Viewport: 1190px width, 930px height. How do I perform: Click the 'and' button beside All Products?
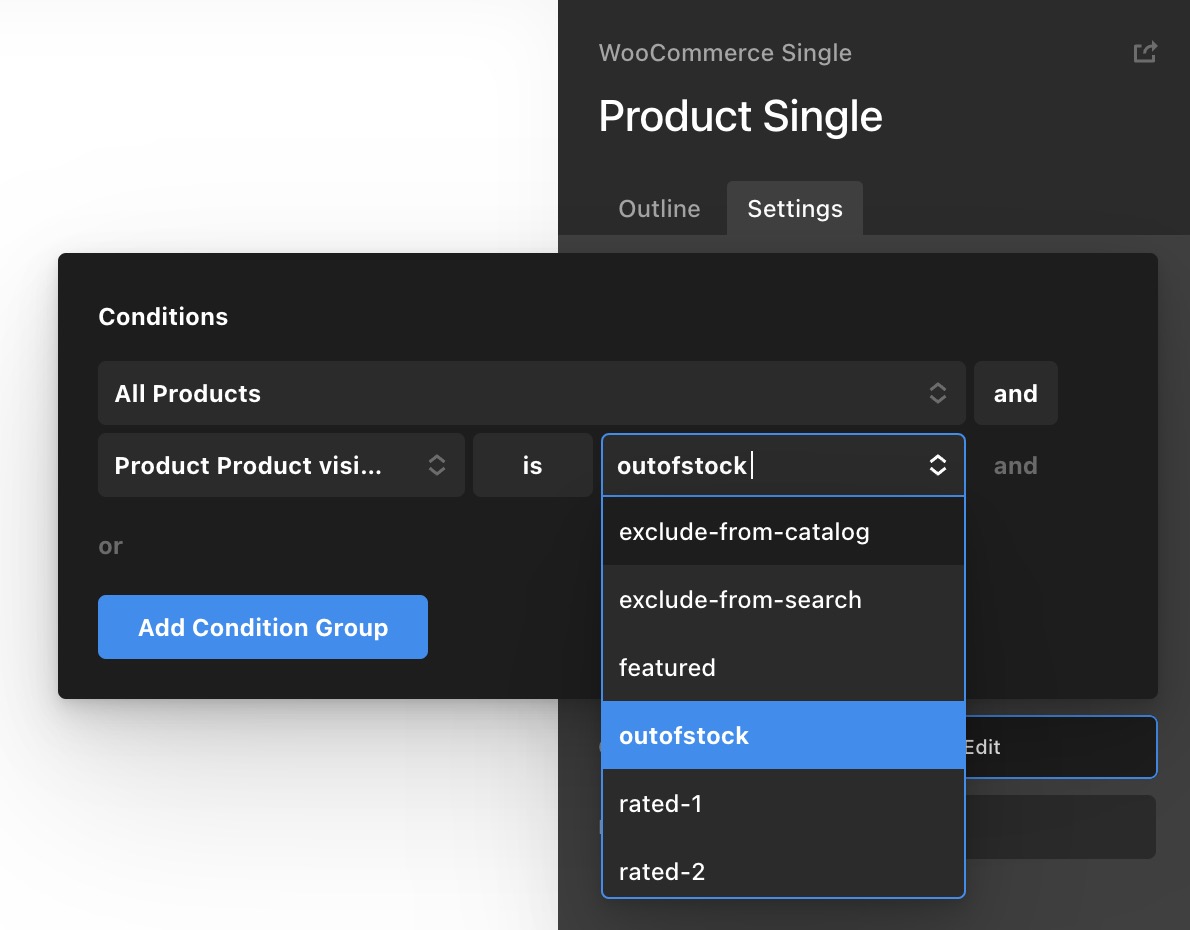click(1015, 393)
